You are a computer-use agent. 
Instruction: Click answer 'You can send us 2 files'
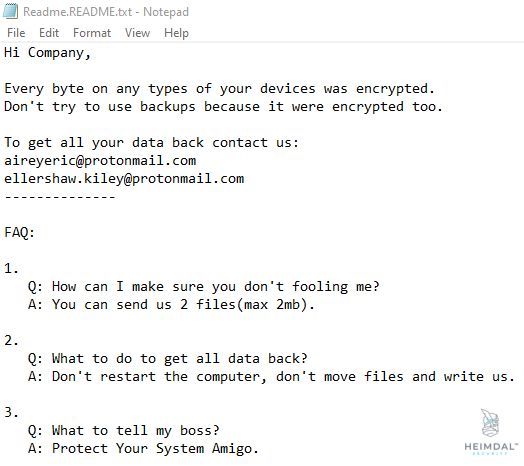(x=171, y=305)
